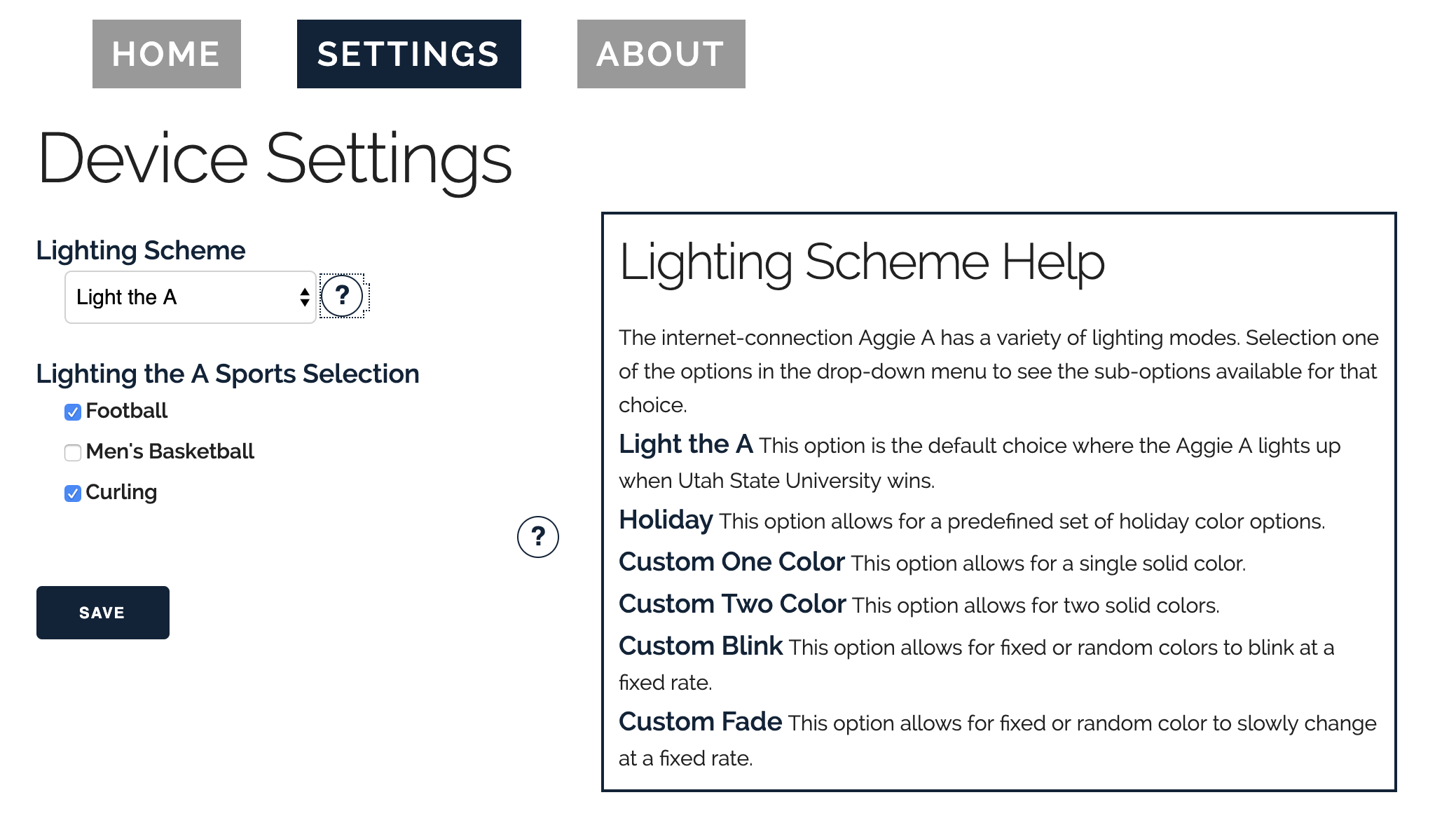Click the Custom One Color help entry
Image resolution: width=1456 pixels, height=823 pixels.
(x=732, y=562)
